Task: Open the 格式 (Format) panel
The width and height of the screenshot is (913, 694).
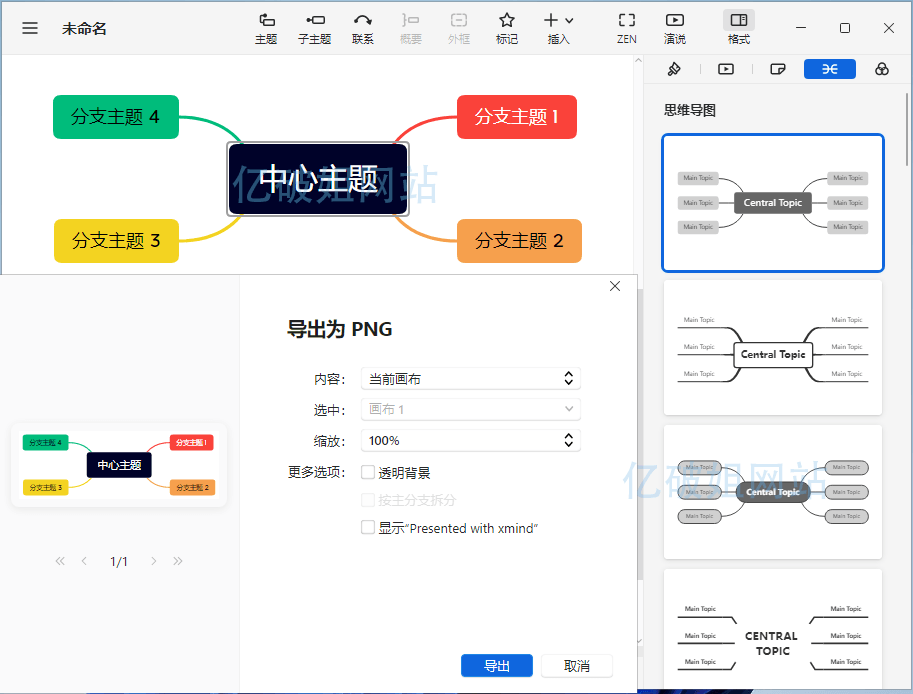Action: pyautogui.click(x=739, y=27)
